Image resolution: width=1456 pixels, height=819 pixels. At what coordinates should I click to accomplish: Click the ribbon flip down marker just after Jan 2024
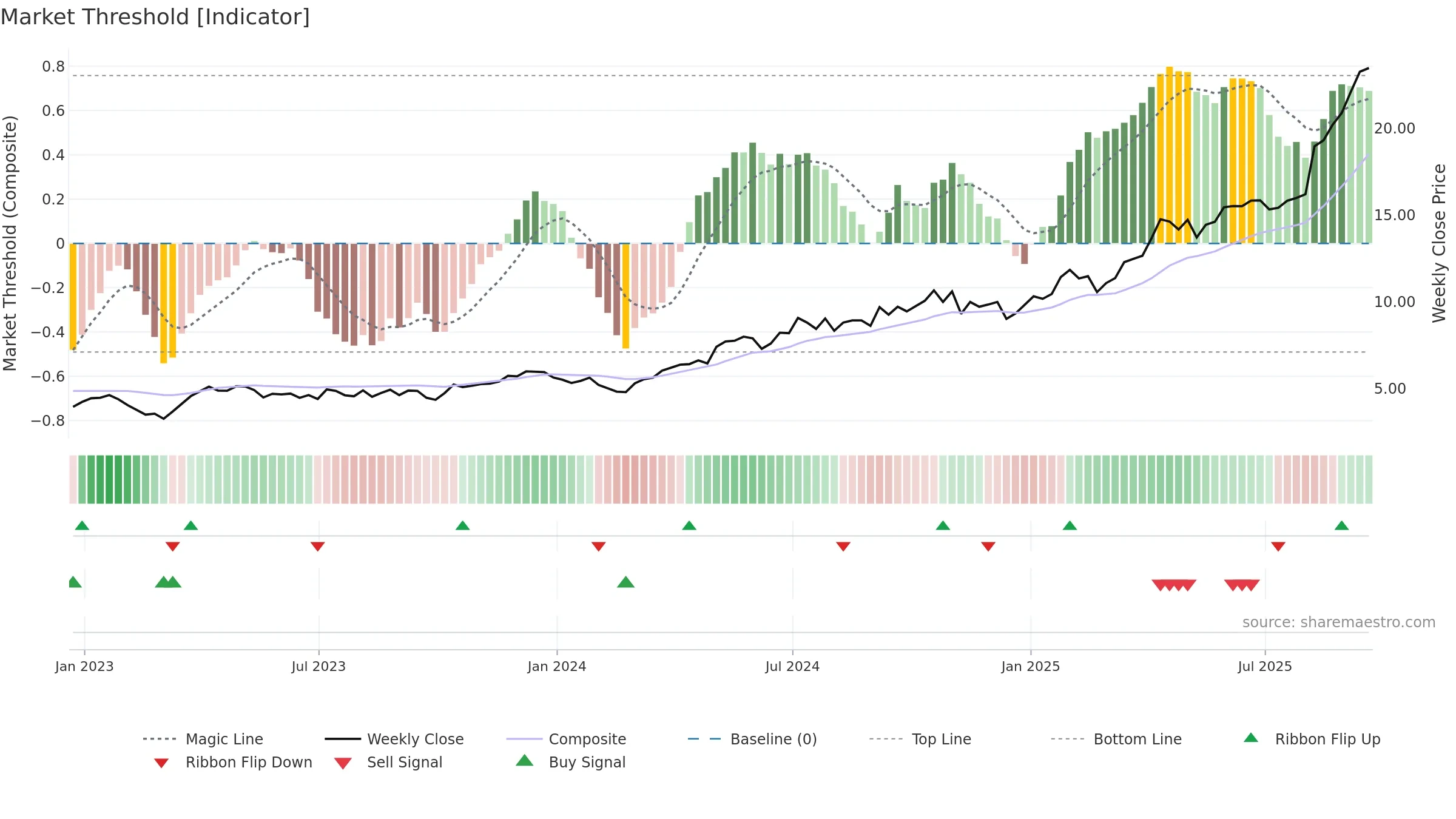click(598, 547)
